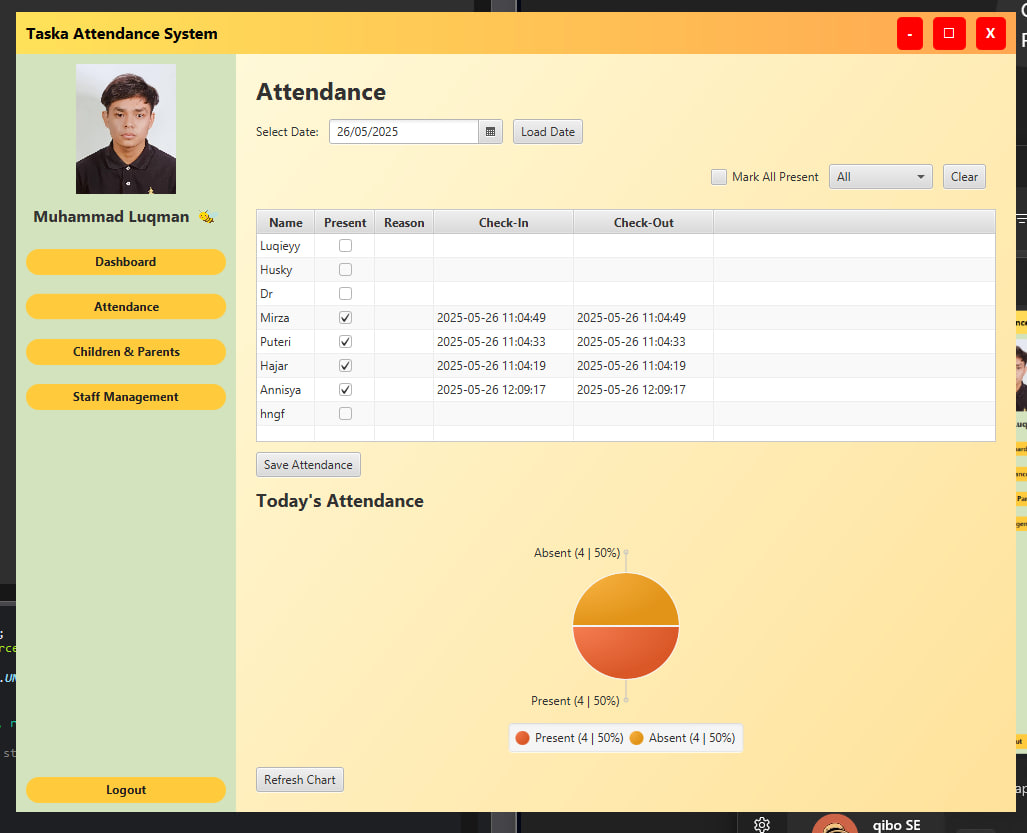Tick the Present checkbox for Luqieyy
The height and width of the screenshot is (833, 1027).
click(x=345, y=246)
